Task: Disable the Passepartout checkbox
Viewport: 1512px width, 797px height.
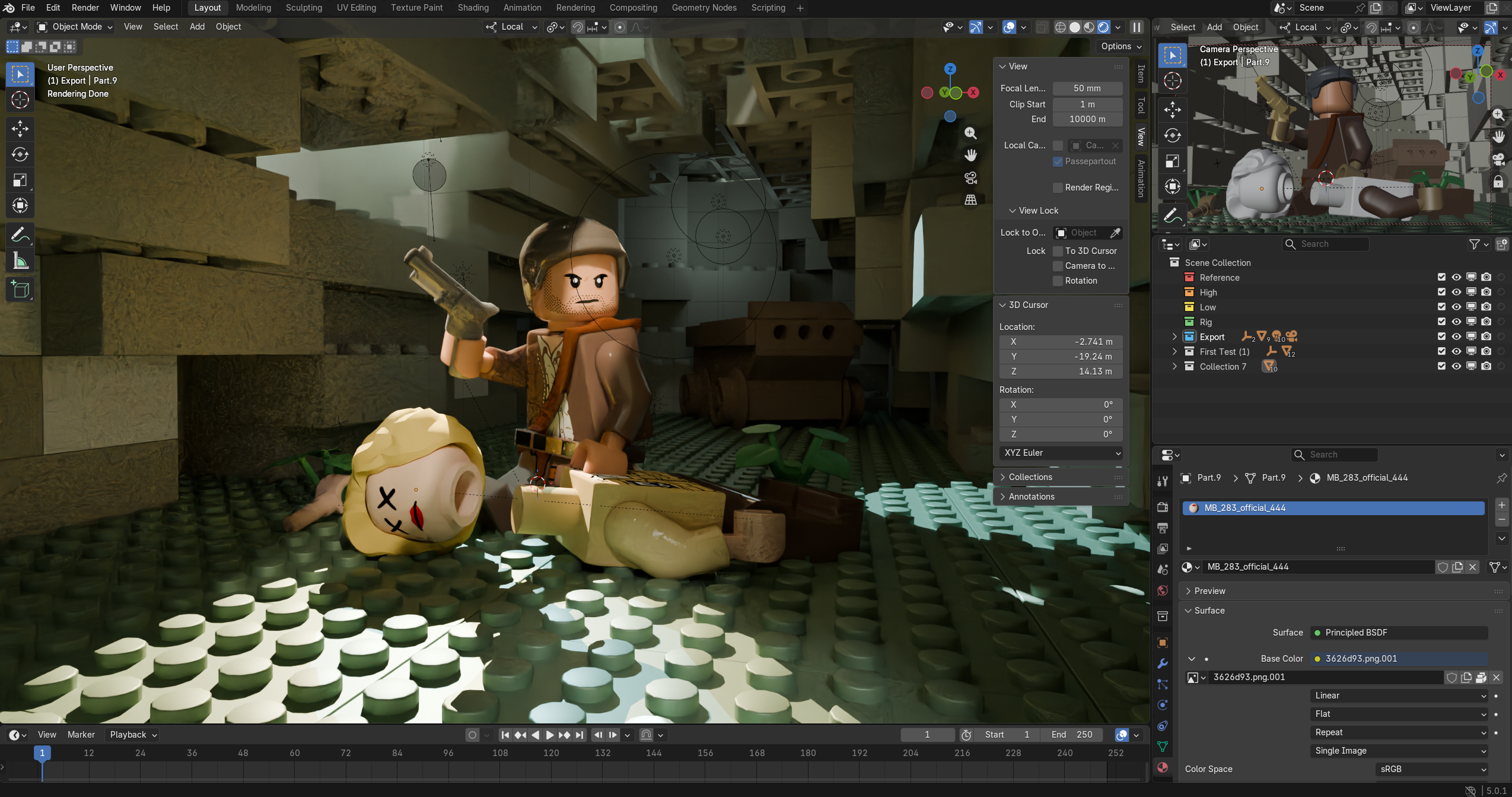Action: click(1058, 161)
